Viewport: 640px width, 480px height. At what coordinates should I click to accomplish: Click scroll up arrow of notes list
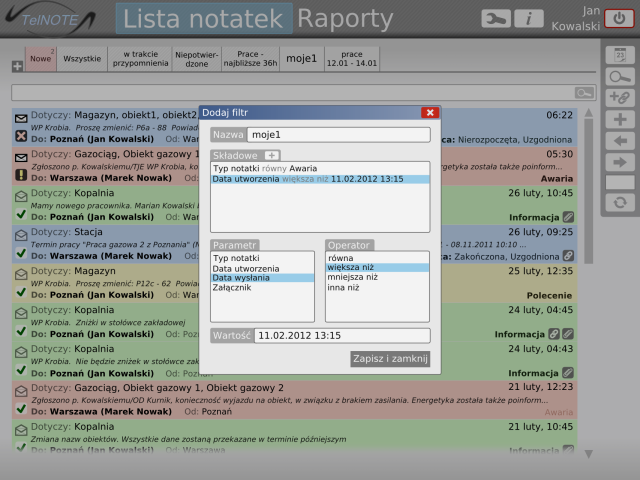(589, 113)
